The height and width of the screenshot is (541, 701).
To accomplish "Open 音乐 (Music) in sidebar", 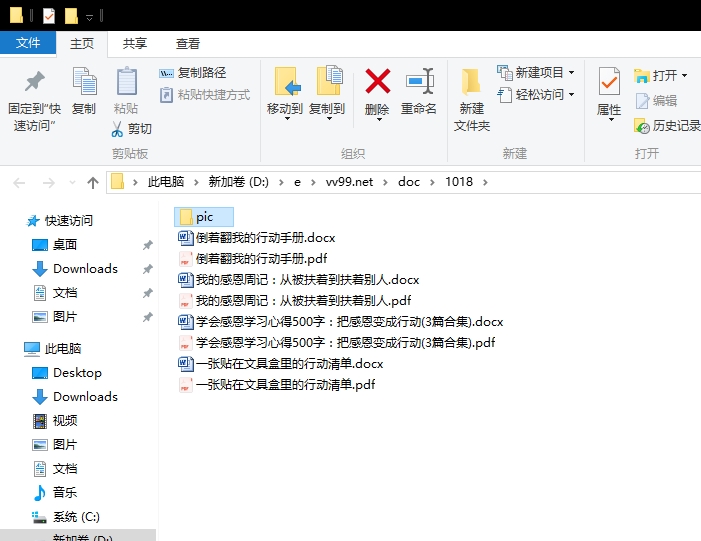I will (54, 493).
